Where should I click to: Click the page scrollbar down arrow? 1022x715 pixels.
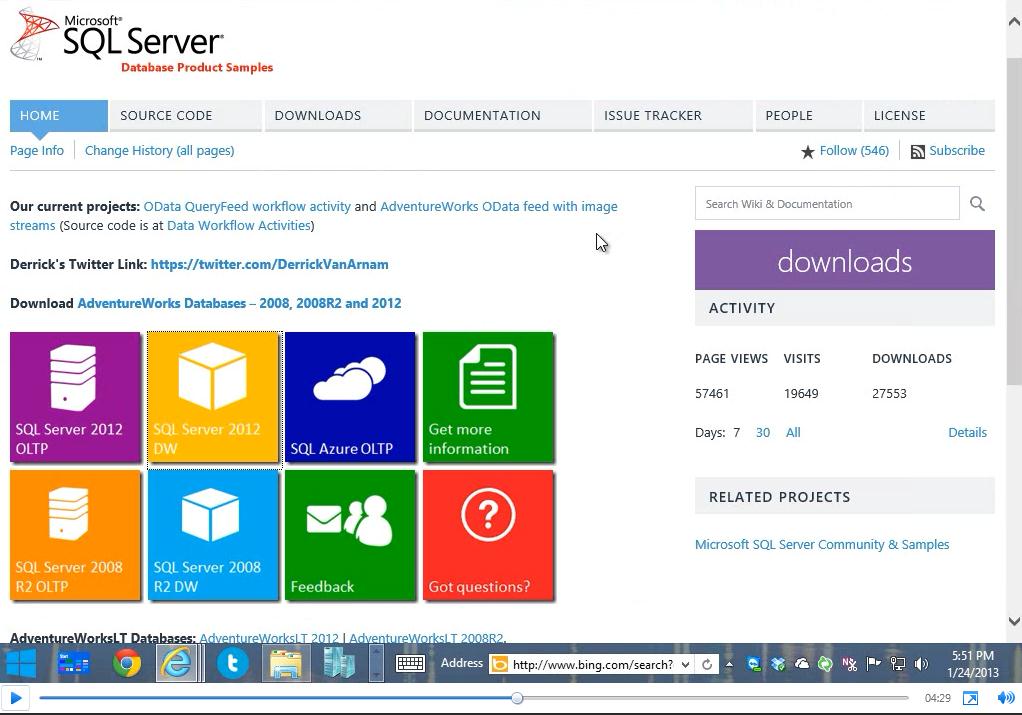1014,621
